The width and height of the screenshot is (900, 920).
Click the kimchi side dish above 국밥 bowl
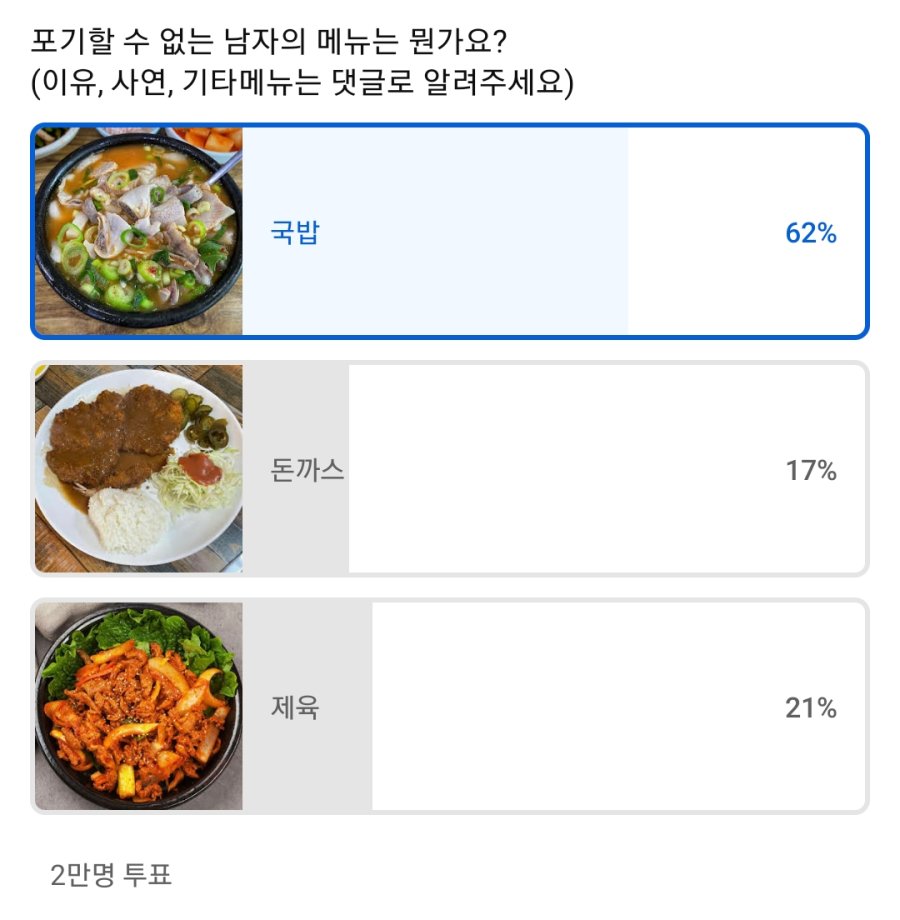tap(210, 138)
